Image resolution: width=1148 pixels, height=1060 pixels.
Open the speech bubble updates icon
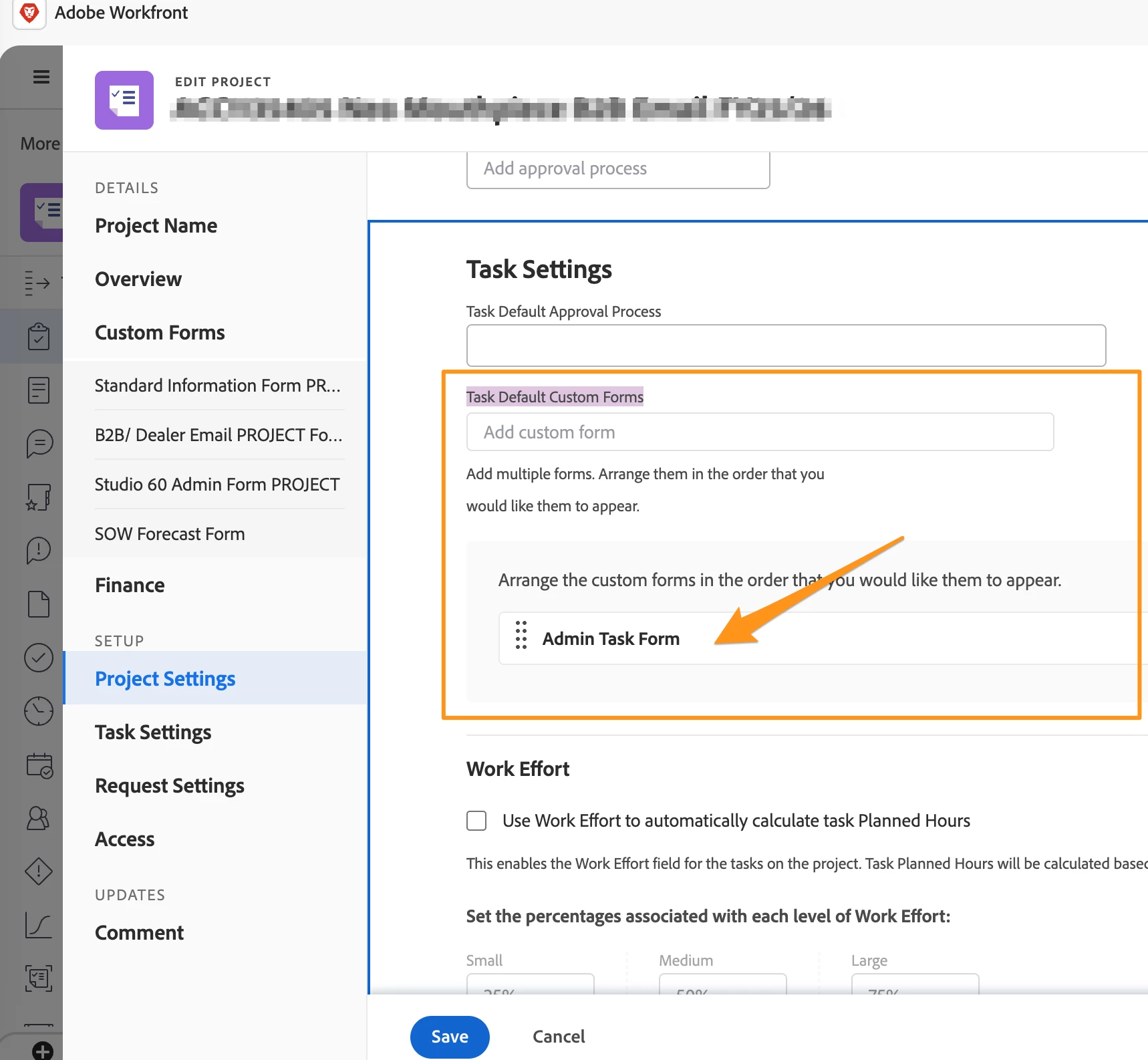coord(39,443)
